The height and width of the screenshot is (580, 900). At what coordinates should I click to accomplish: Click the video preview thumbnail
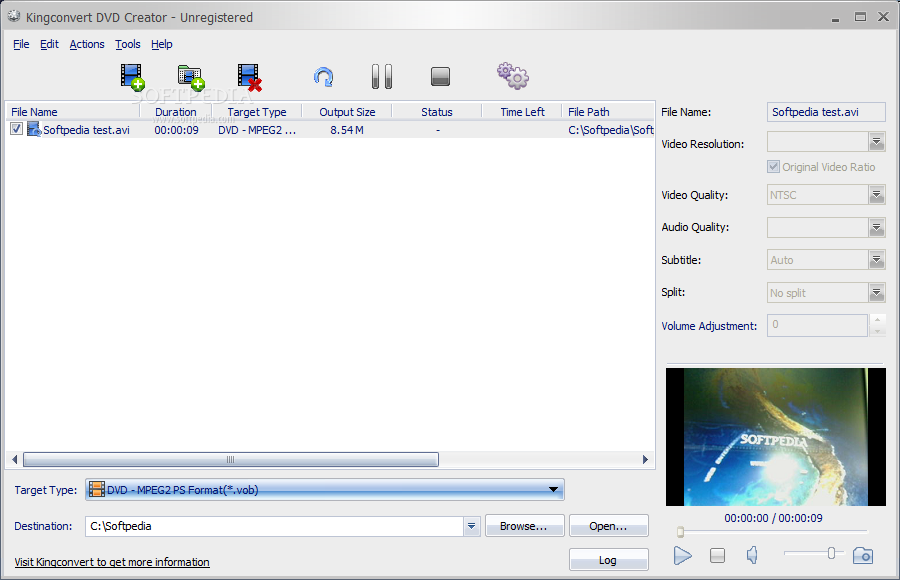click(x=775, y=437)
